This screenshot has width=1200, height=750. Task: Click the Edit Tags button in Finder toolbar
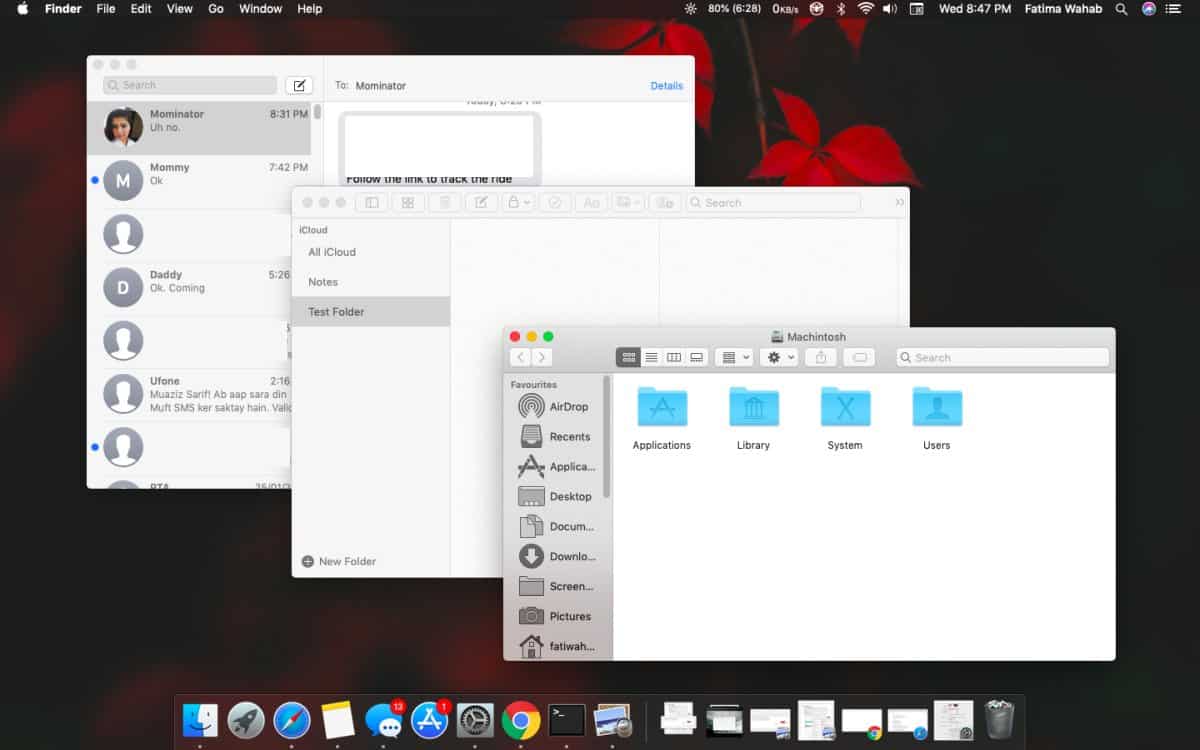[x=859, y=357]
